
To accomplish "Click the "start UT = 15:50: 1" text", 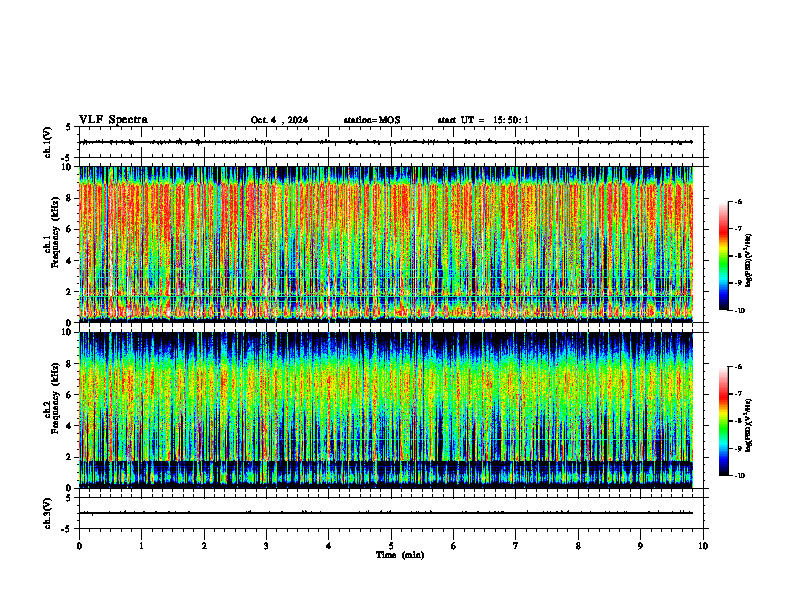I will pyautogui.click(x=483, y=120).
